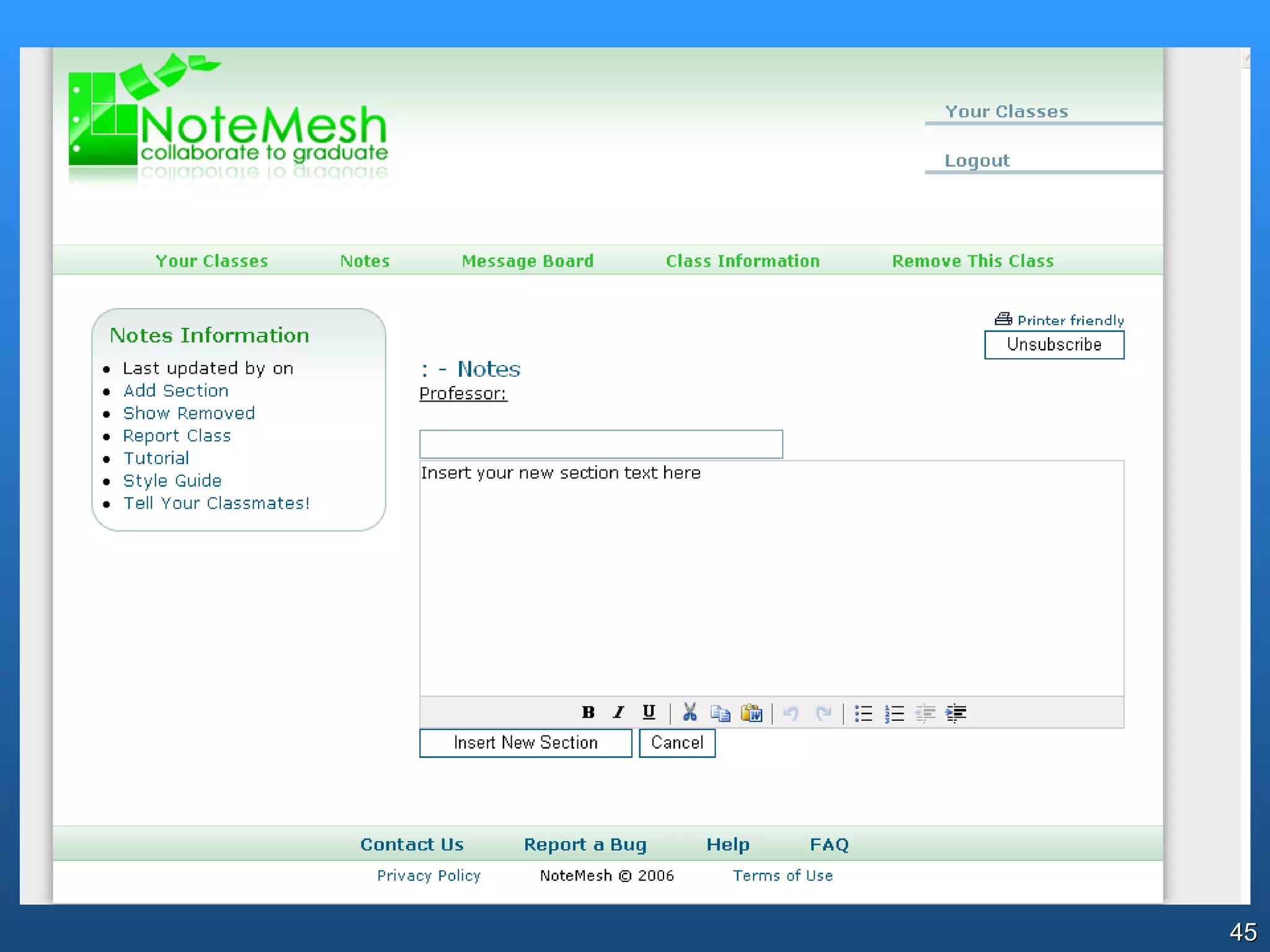Decrease indent with the outdent icon
1270x952 pixels.
(x=925, y=713)
